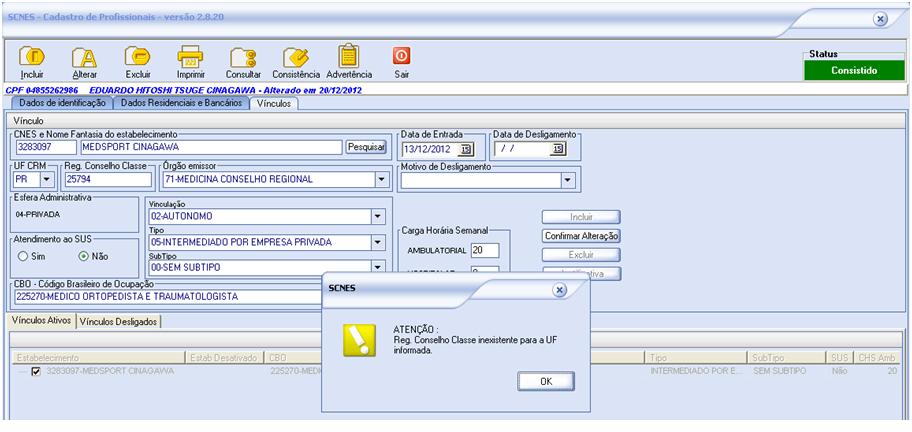Click the Pesquisar button
The width and height of the screenshot is (912, 432).
tap(365, 147)
